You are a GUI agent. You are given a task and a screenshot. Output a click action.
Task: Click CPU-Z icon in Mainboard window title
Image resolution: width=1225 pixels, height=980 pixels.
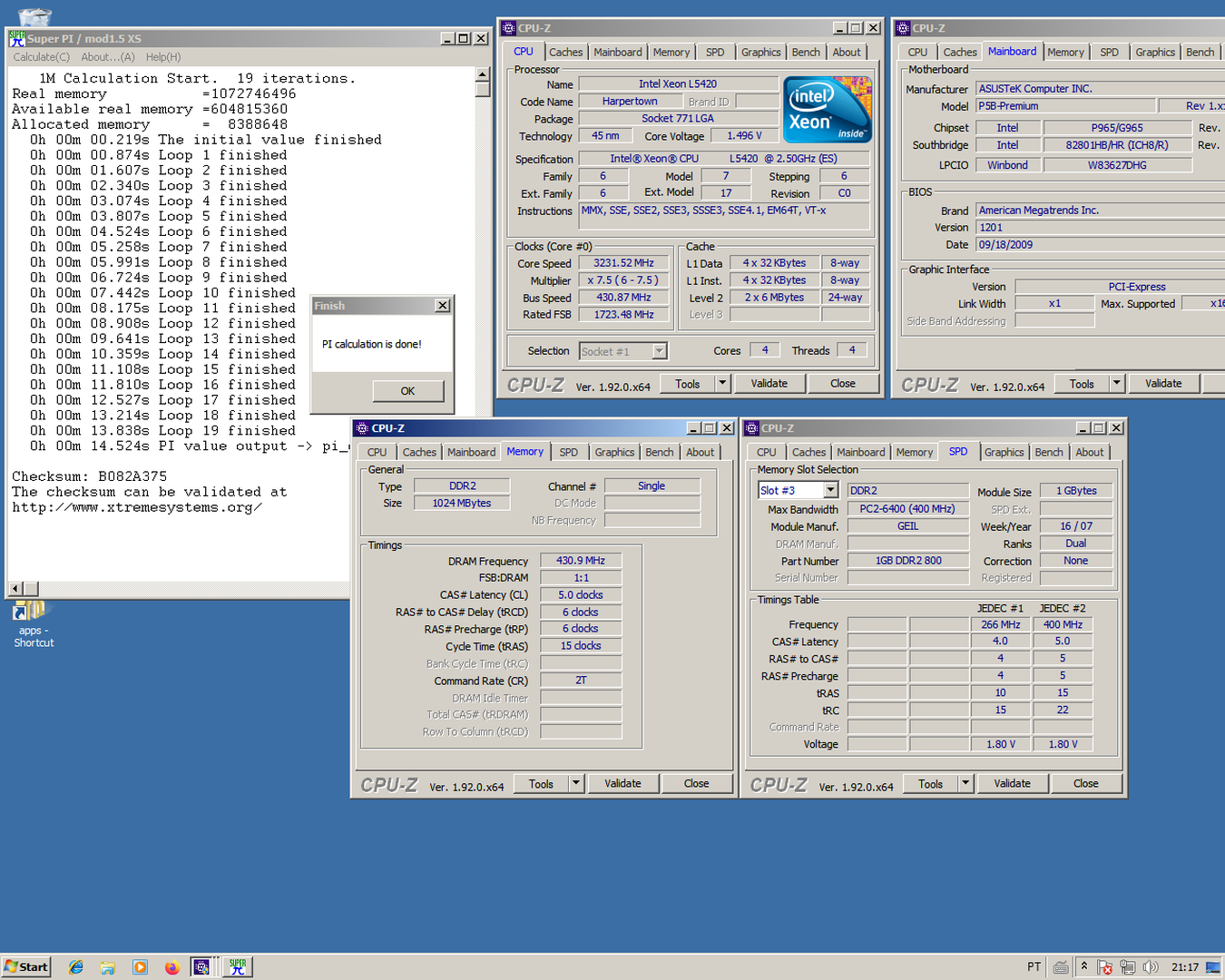tap(903, 28)
